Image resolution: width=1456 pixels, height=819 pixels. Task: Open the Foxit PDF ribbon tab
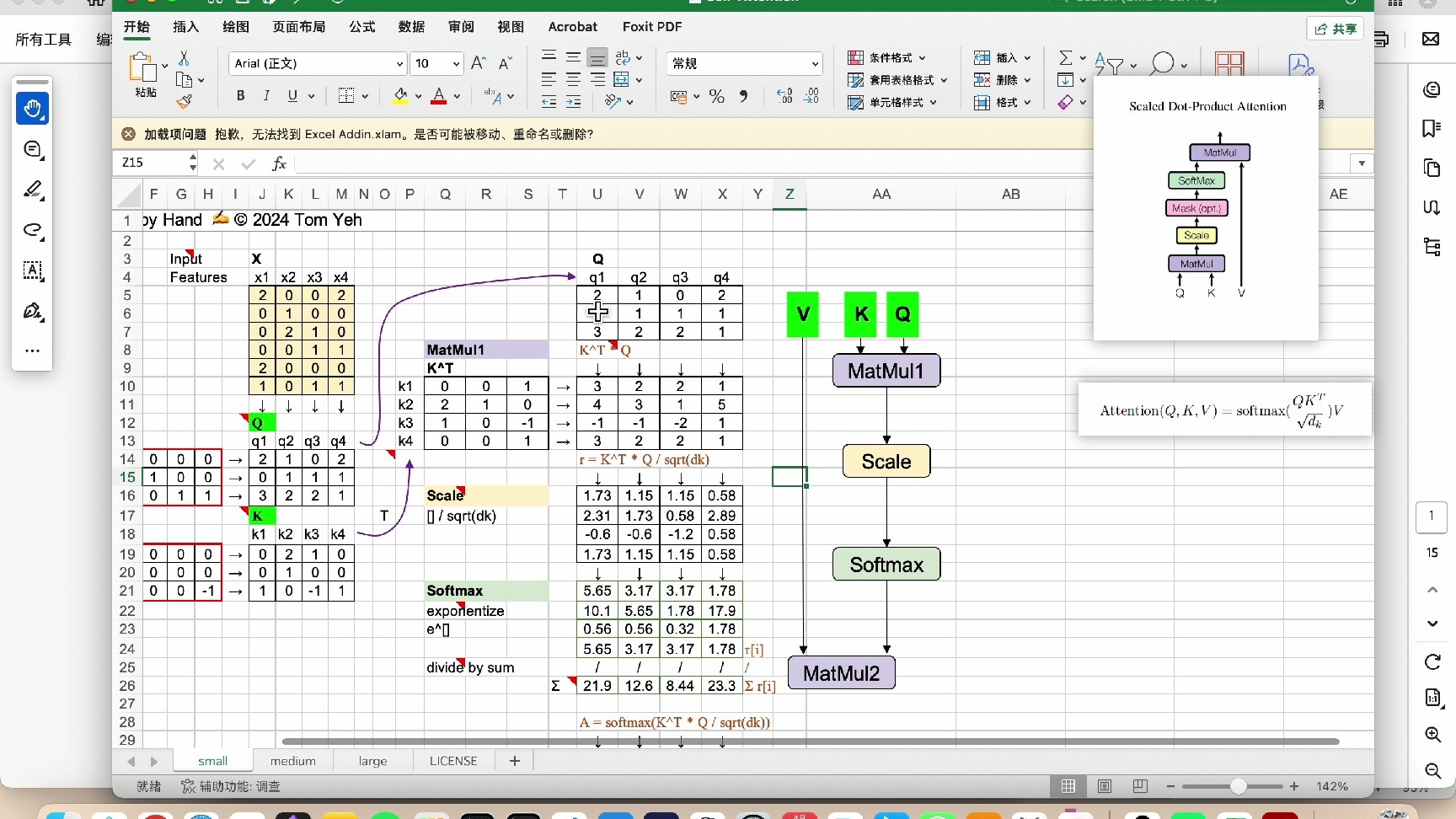(x=652, y=27)
